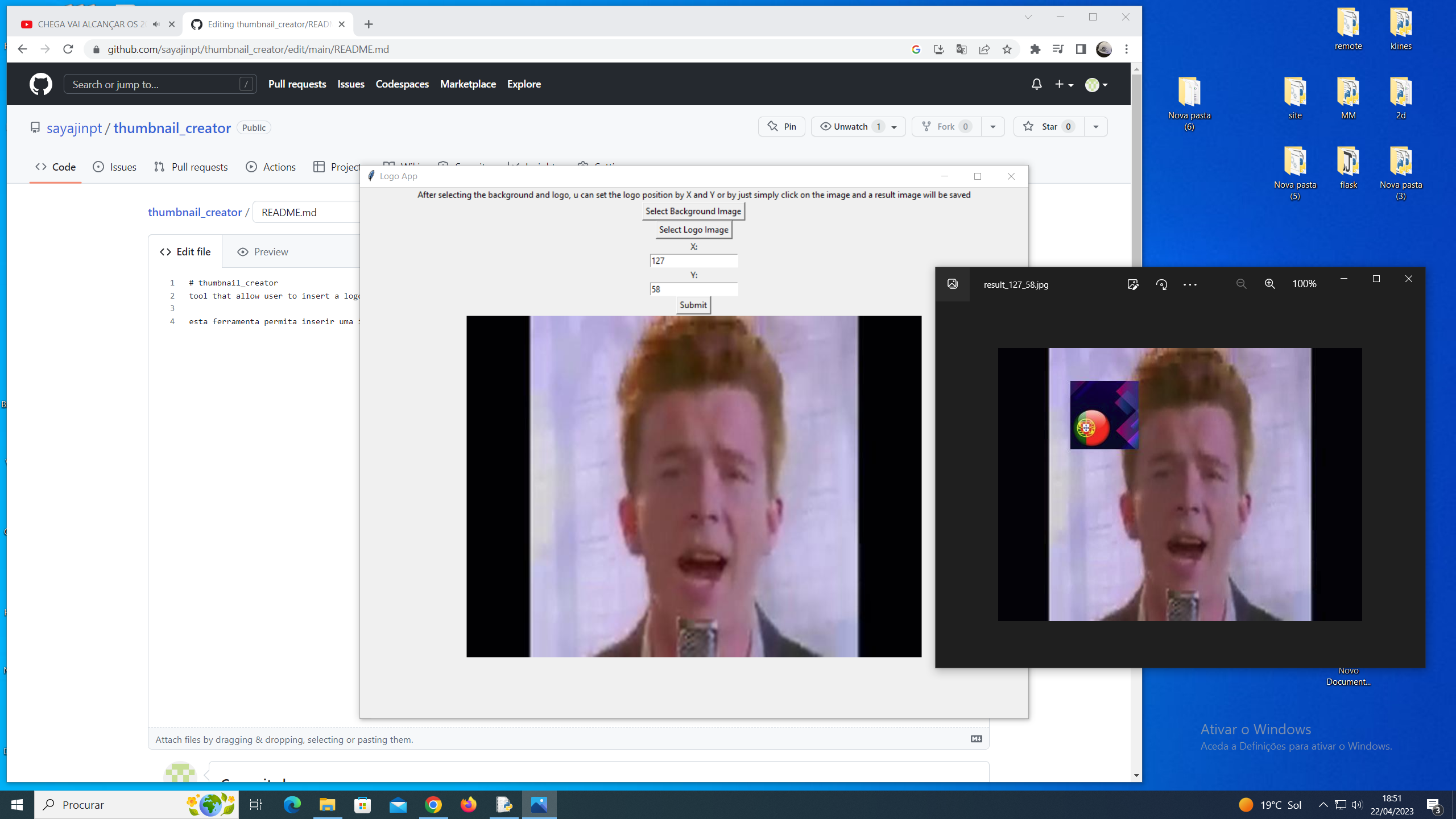Viewport: 1456px width, 819px height.
Task: Zoom in on result_127_58.jpg
Action: pos(1269,284)
